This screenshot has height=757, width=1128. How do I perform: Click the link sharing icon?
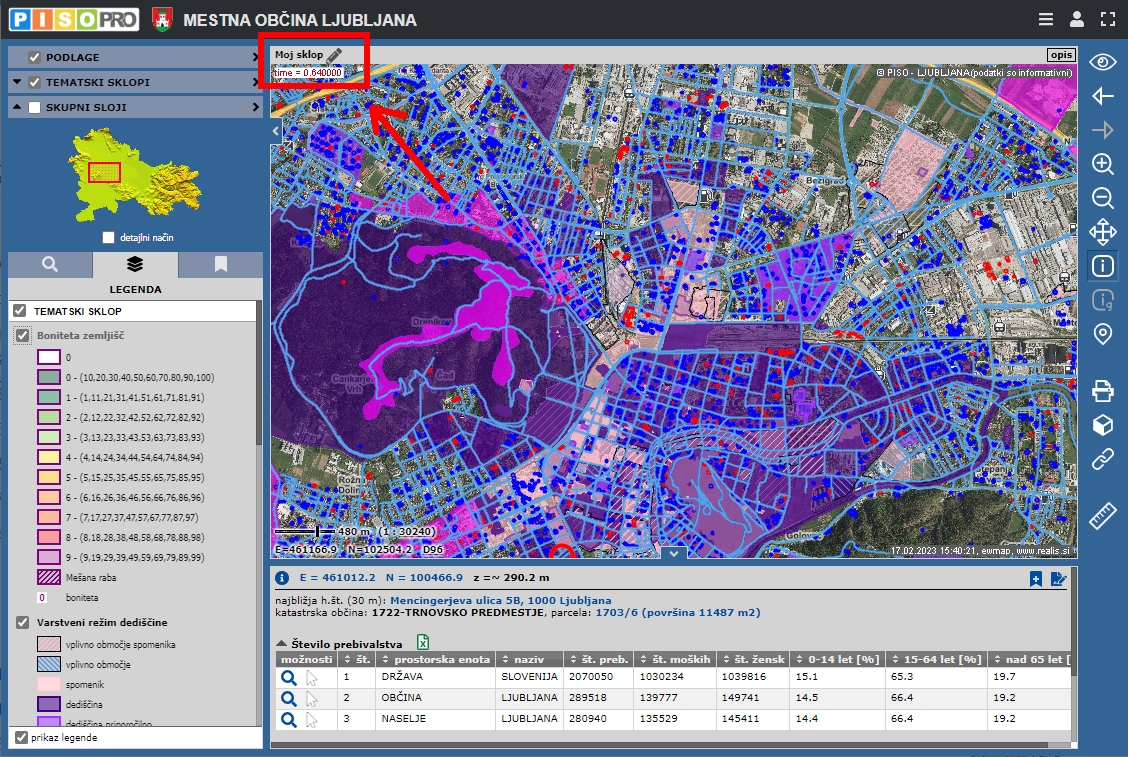(x=1102, y=460)
